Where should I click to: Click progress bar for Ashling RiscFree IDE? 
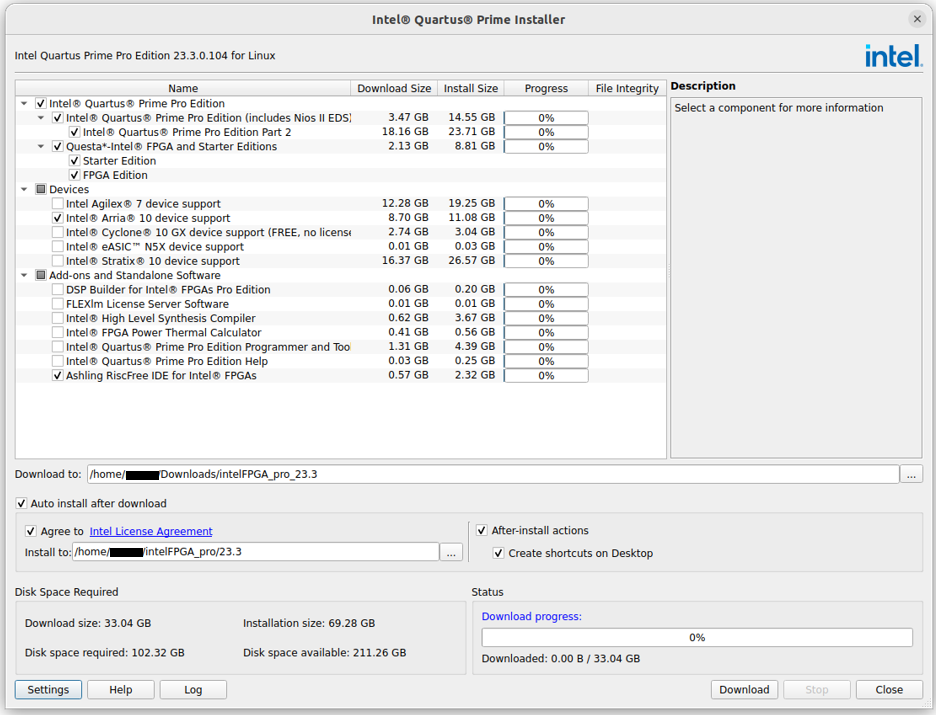click(x=546, y=375)
